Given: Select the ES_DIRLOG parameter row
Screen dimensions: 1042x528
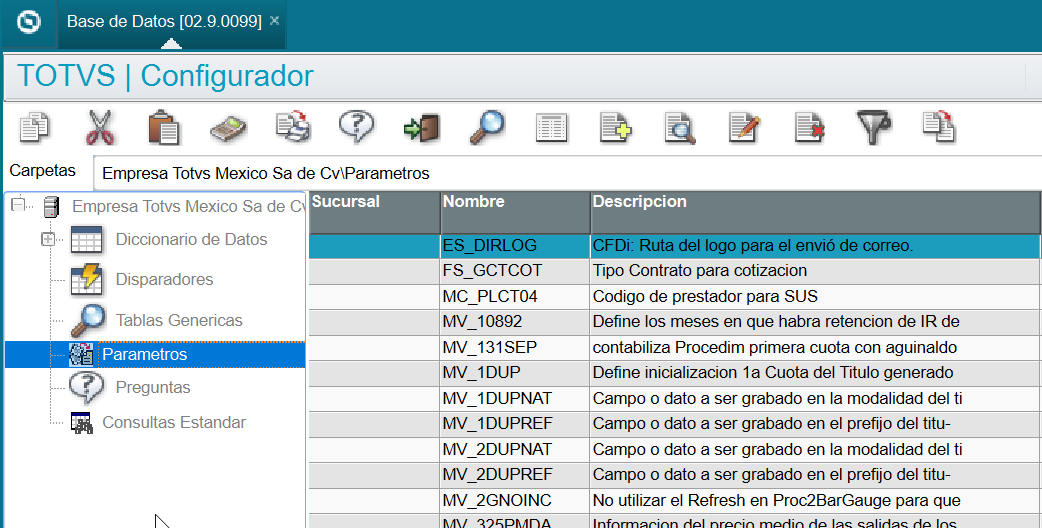Looking at the screenshot, I should 675,246.
